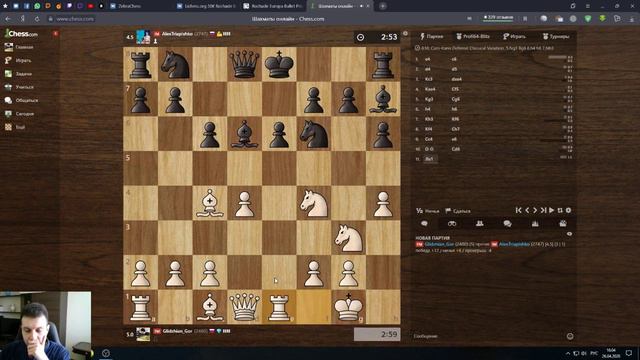The height and width of the screenshot is (360, 640).
Task: Jump to the last move
Action: (543, 210)
